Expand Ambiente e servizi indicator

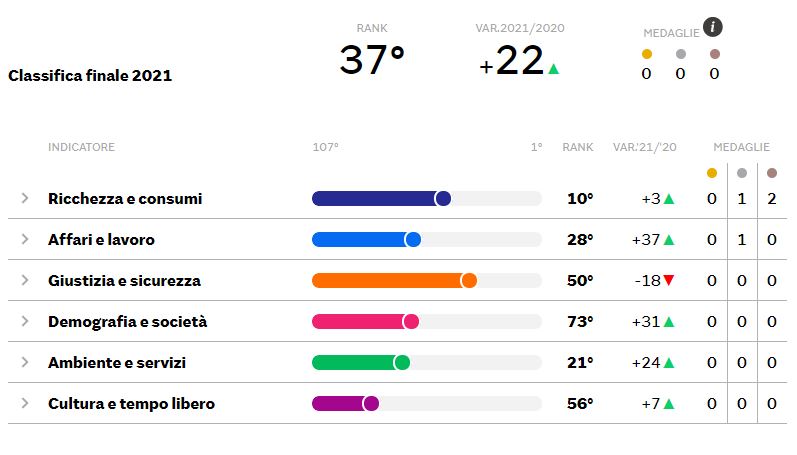click(x=24, y=362)
